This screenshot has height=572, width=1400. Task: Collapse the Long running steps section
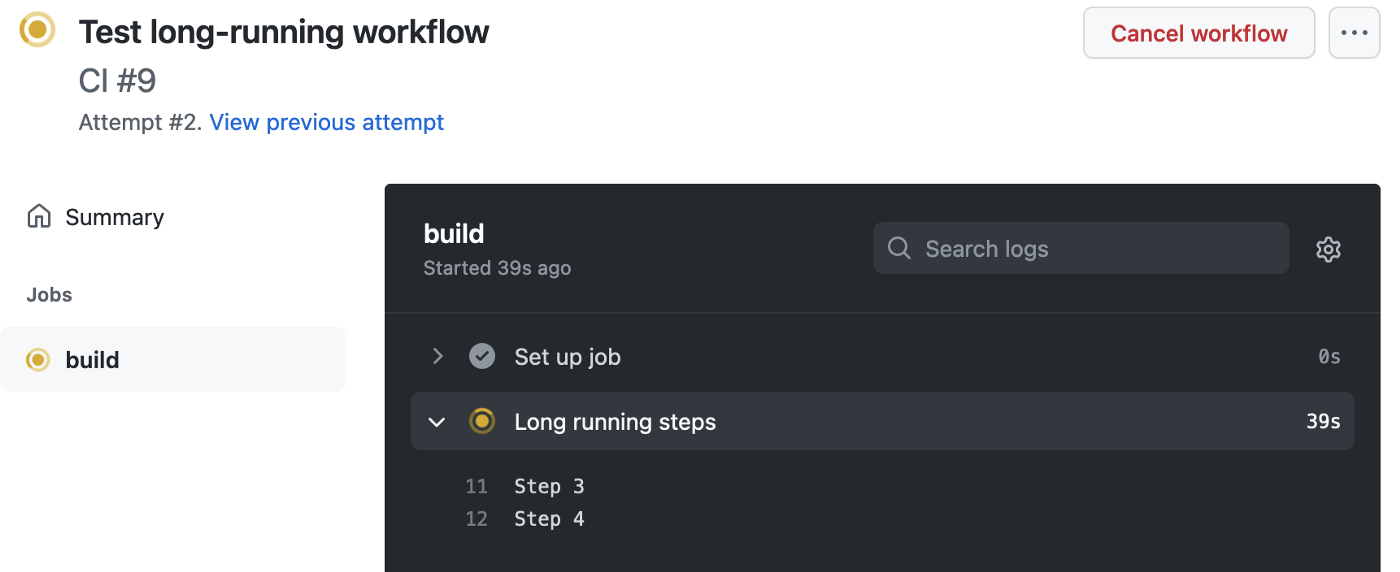tap(437, 422)
